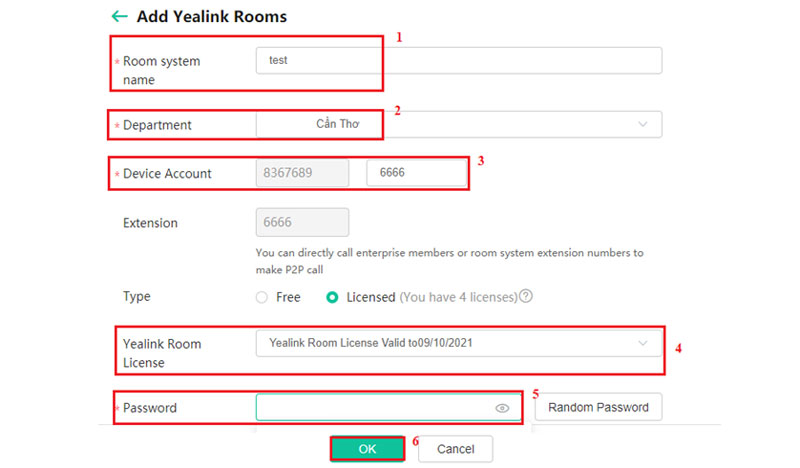Screen dimensions: 800x468
Task: Click the Licensed label text
Action: pyautogui.click(x=370, y=297)
